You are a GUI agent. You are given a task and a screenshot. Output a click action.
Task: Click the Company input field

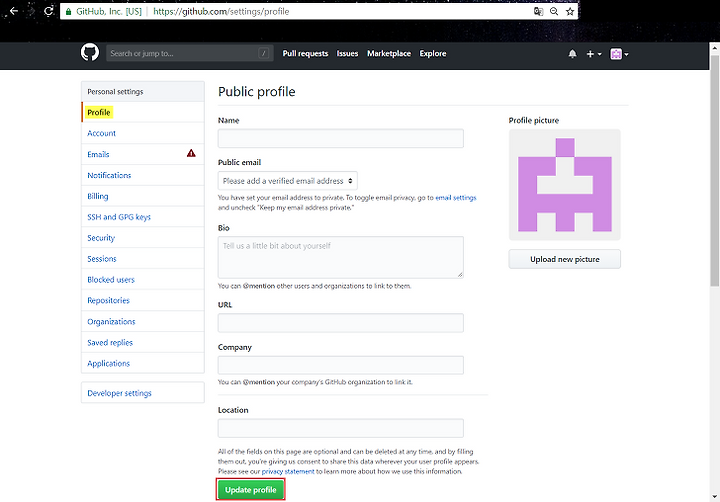tap(341, 365)
